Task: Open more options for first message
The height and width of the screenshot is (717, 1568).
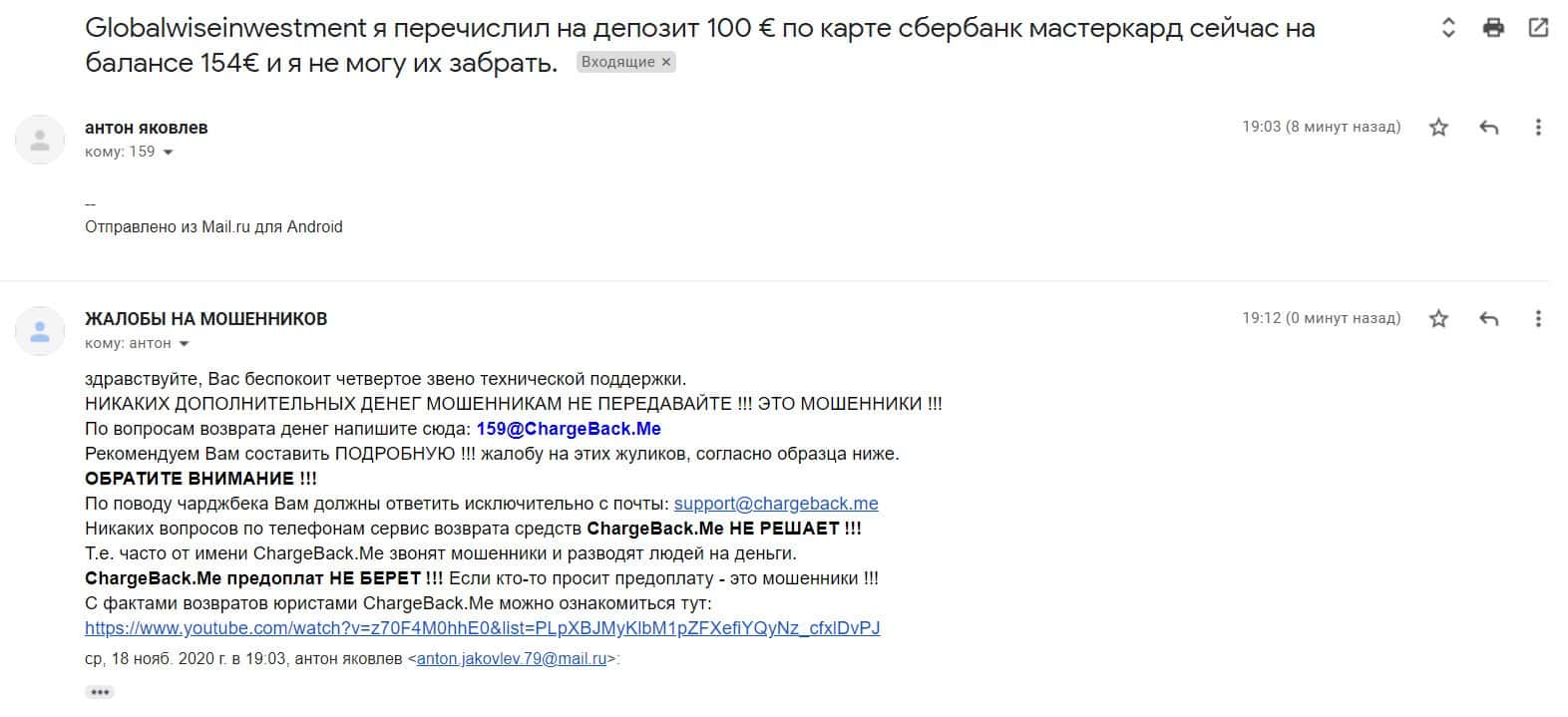Action: (1538, 128)
